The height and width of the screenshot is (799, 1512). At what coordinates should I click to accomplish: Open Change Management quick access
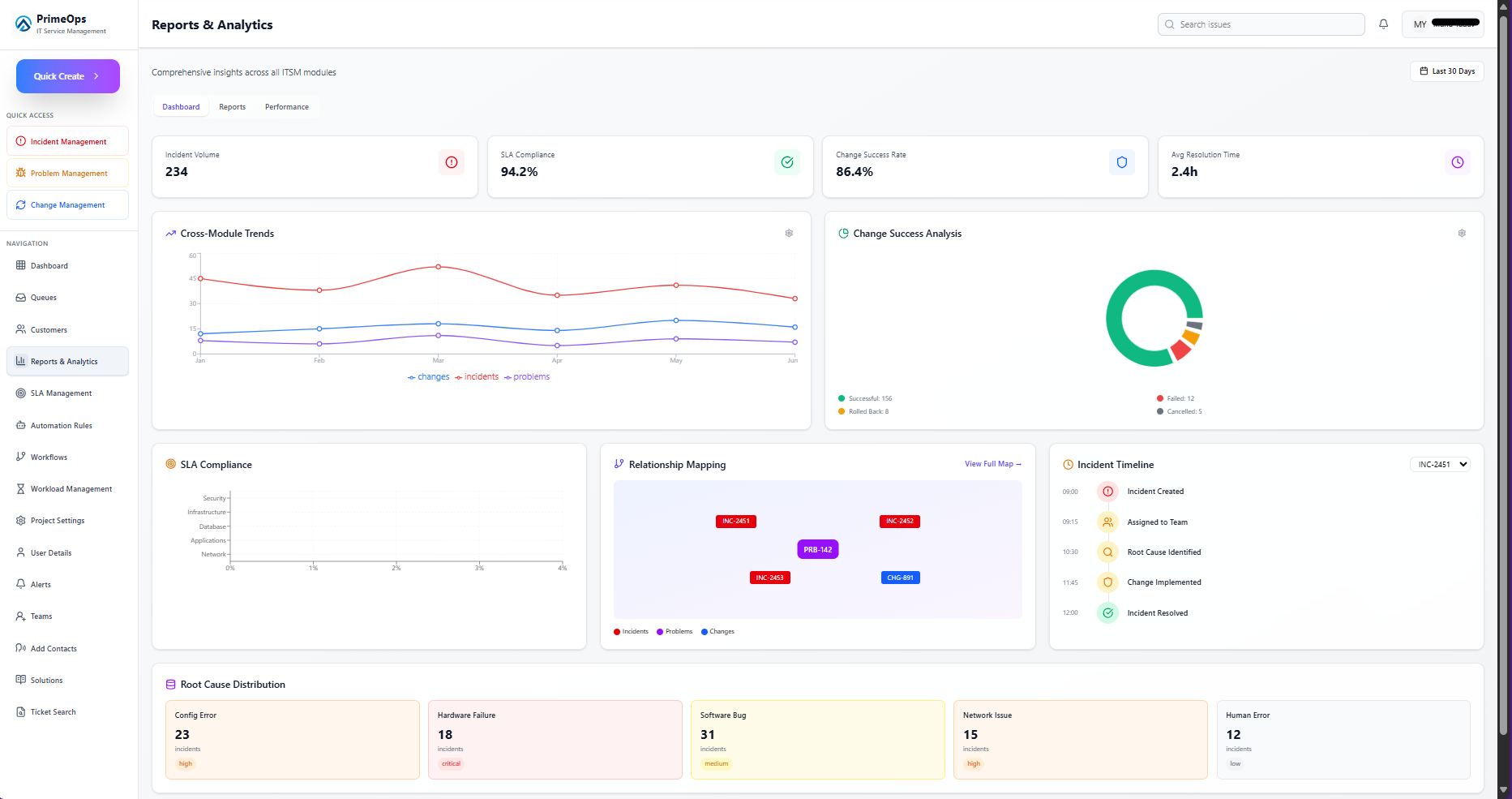pos(68,205)
